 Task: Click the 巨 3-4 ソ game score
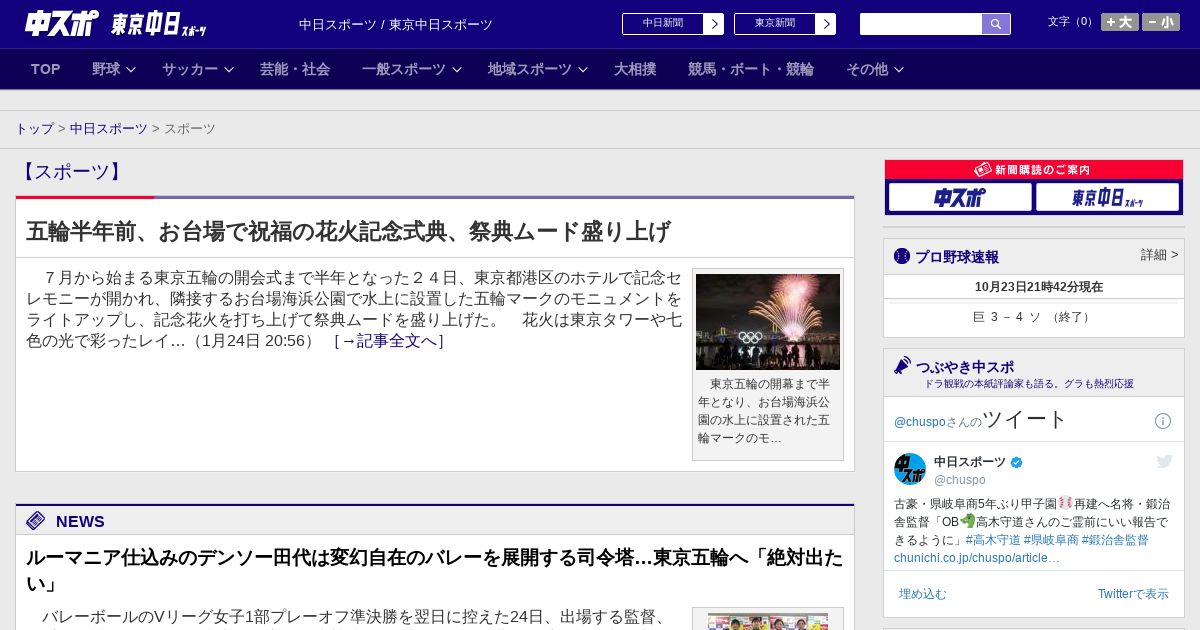pos(1033,317)
